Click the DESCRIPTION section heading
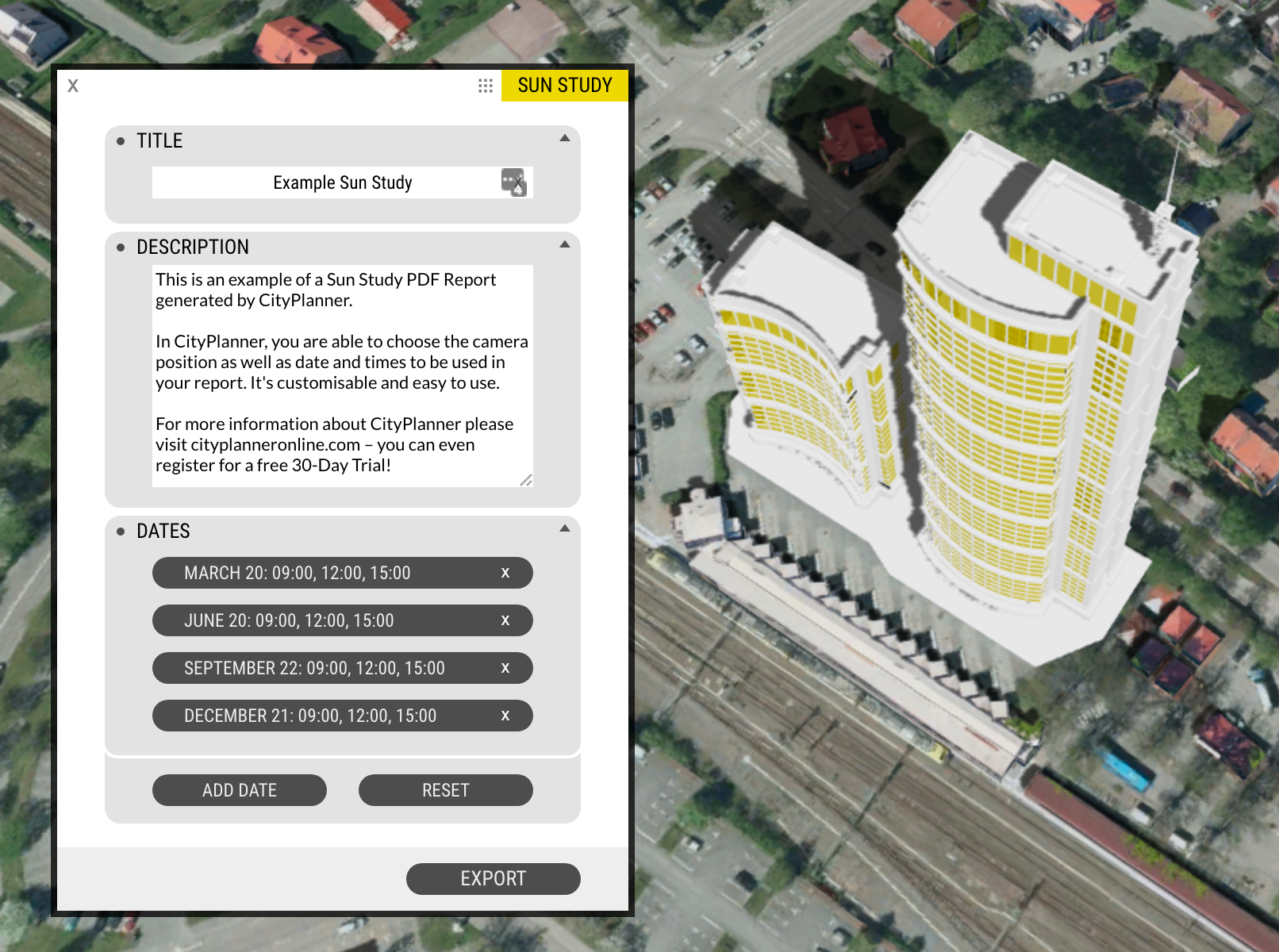Screen dimensions: 1279x952 [x=193, y=248]
